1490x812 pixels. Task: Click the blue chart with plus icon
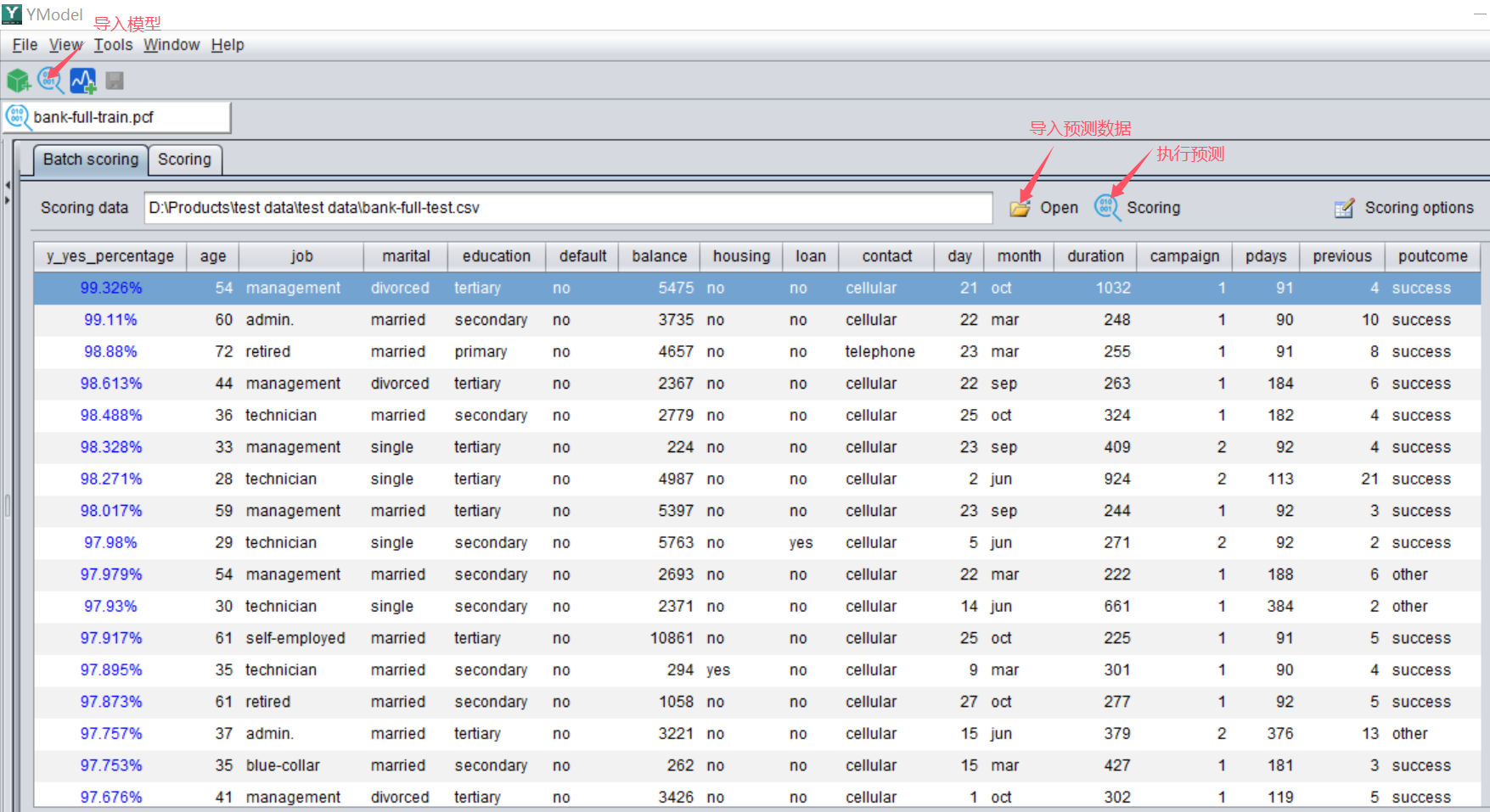(x=83, y=81)
